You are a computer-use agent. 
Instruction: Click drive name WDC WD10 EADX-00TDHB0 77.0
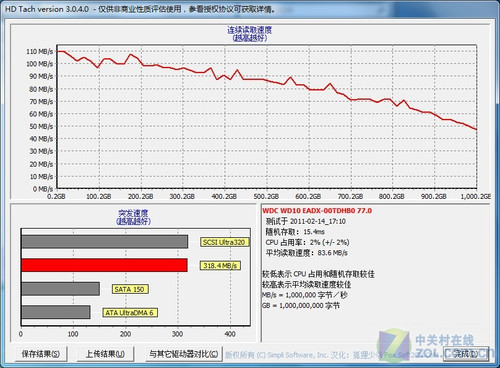click(x=317, y=211)
